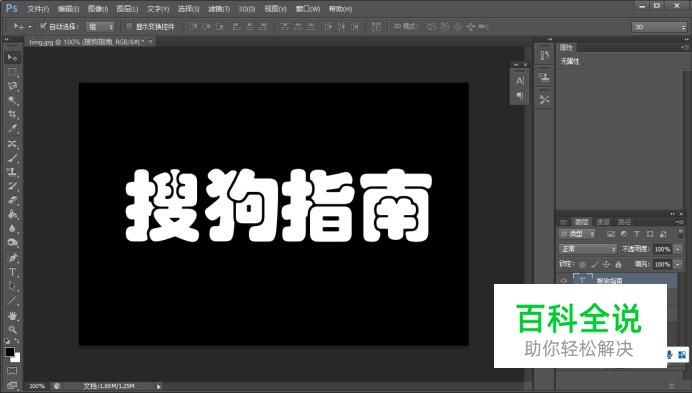Open the opacity slider arrow
Image resolution: width=692 pixels, height=393 pixels.
pyautogui.click(x=678, y=249)
